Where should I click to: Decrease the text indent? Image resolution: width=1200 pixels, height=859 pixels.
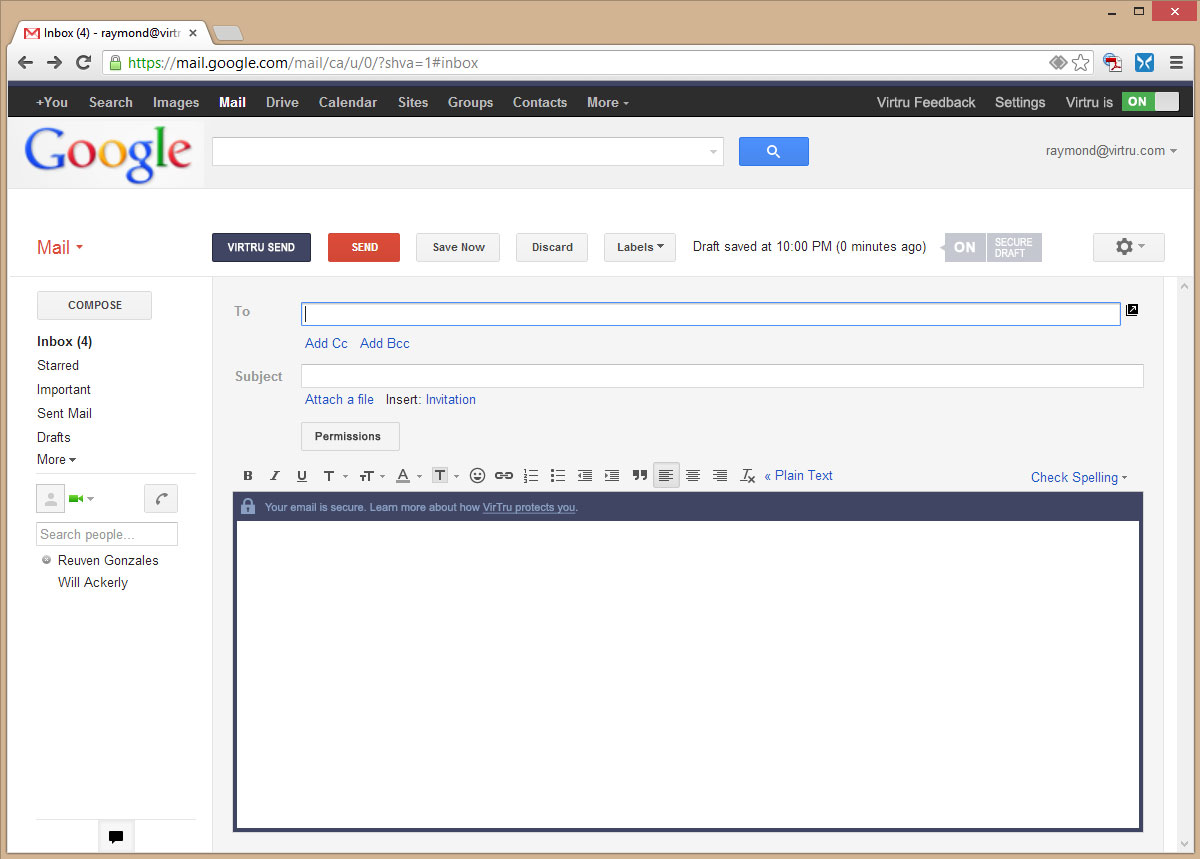coord(585,476)
